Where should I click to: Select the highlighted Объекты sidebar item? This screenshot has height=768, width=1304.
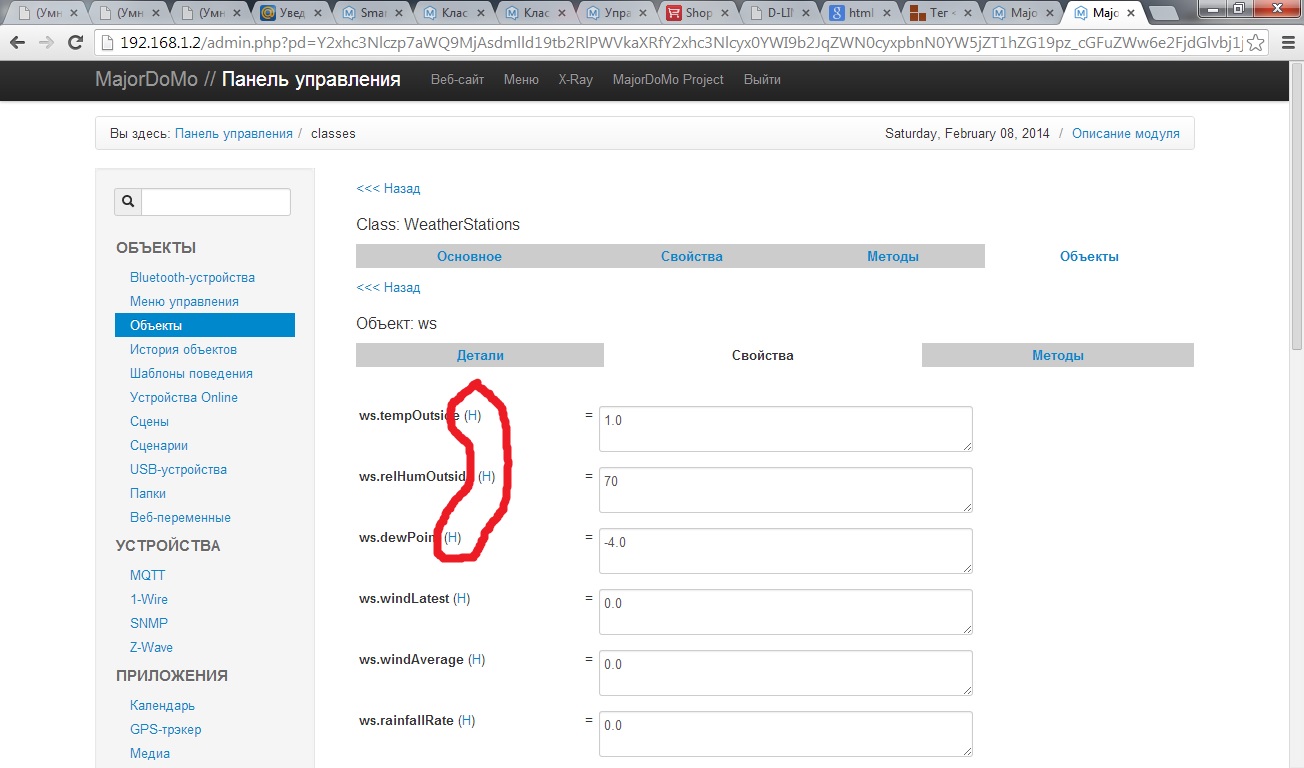(x=205, y=325)
